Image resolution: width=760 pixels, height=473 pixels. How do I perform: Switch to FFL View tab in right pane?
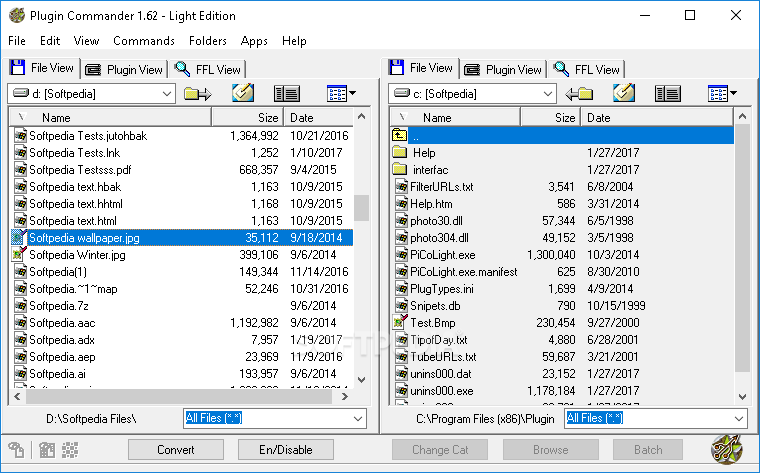coord(587,70)
